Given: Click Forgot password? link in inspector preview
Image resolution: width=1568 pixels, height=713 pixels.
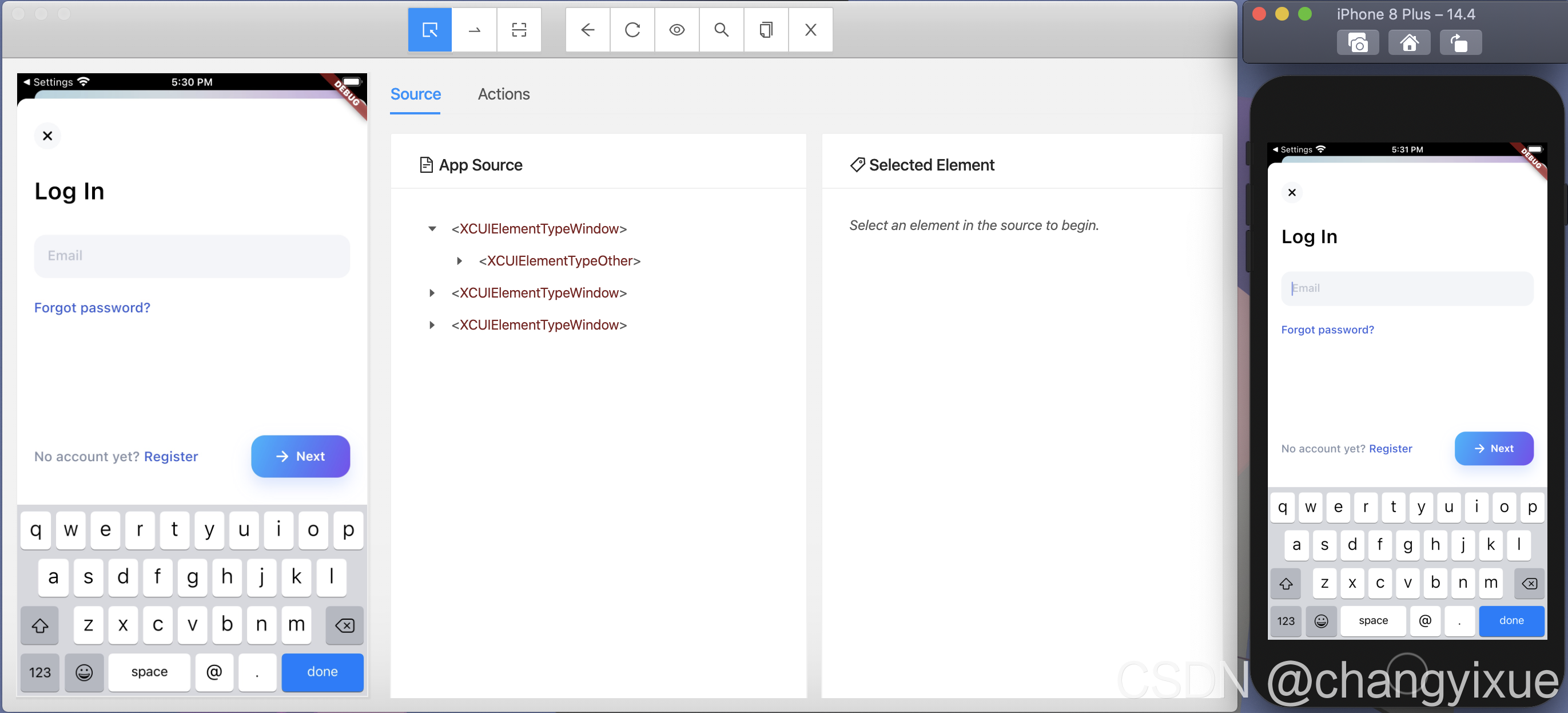Looking at the screenshot, I should click(92, 307).
